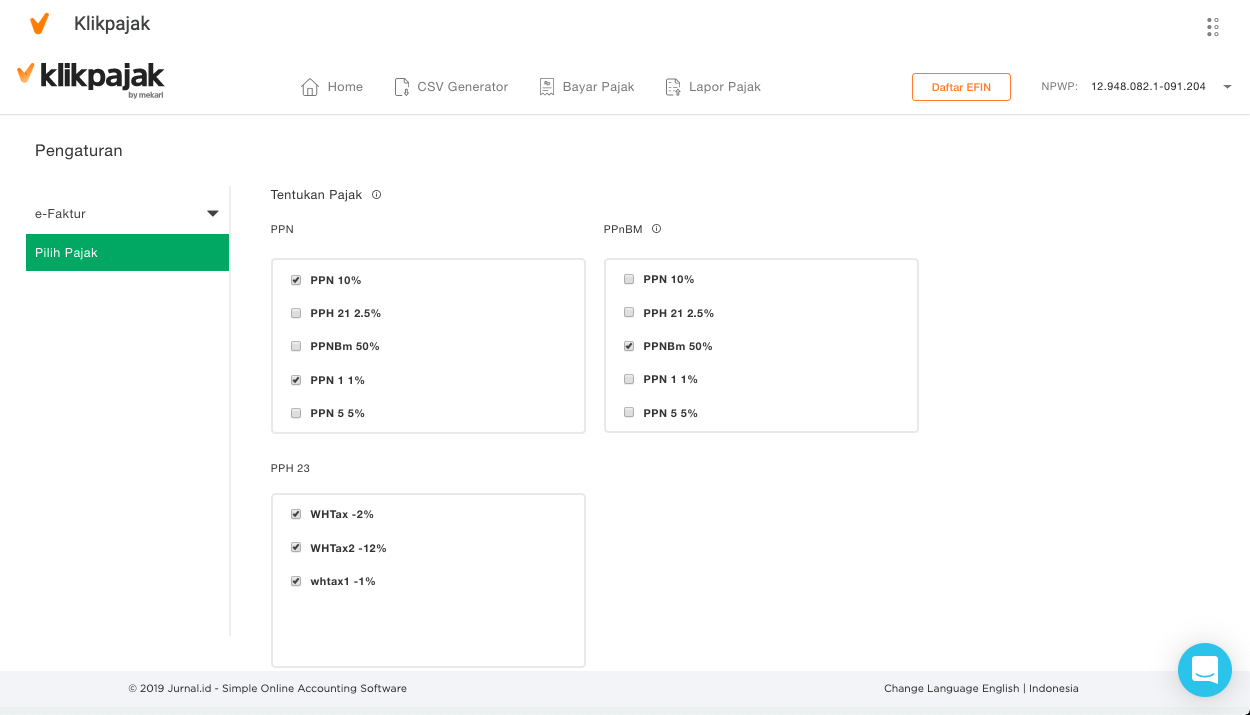
Task: Click the Lapor Pajak document icon
Action: pos(673,87)
